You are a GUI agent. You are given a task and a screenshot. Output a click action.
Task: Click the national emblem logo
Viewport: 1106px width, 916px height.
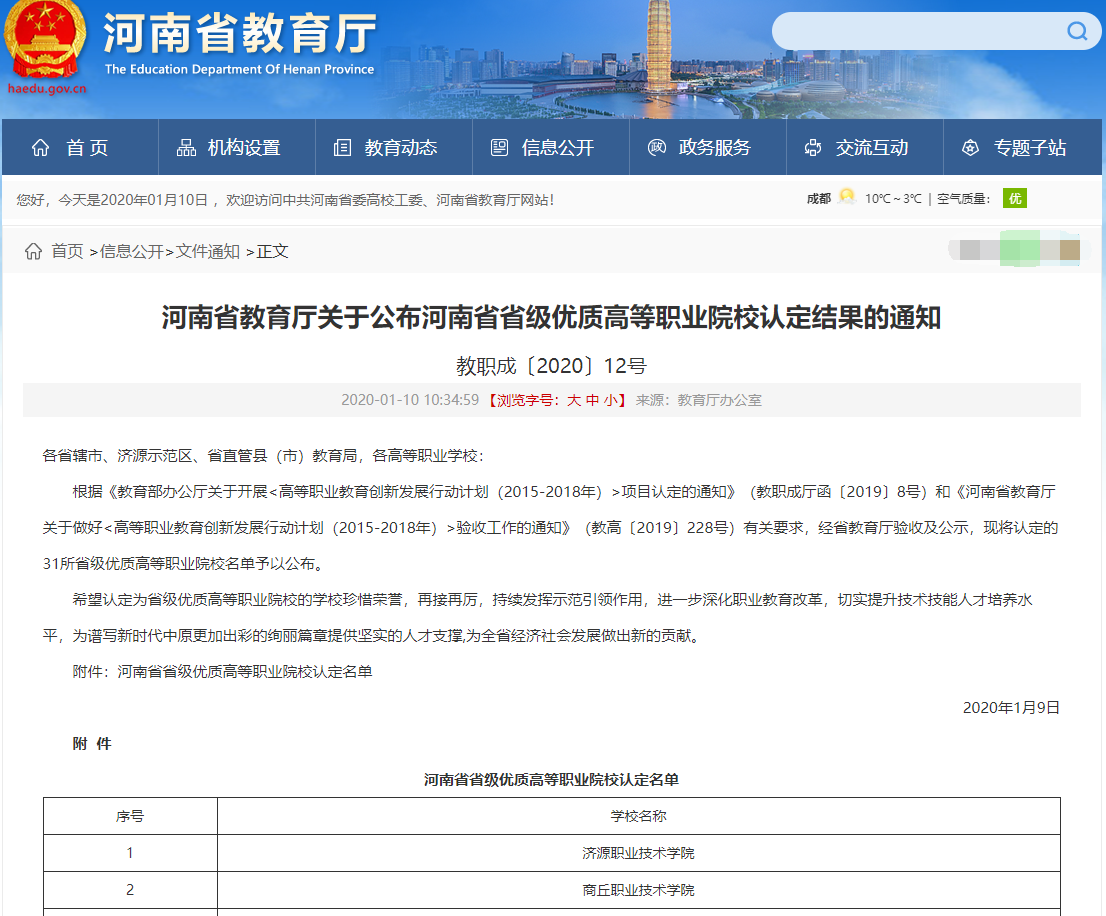tap(45, 41)
